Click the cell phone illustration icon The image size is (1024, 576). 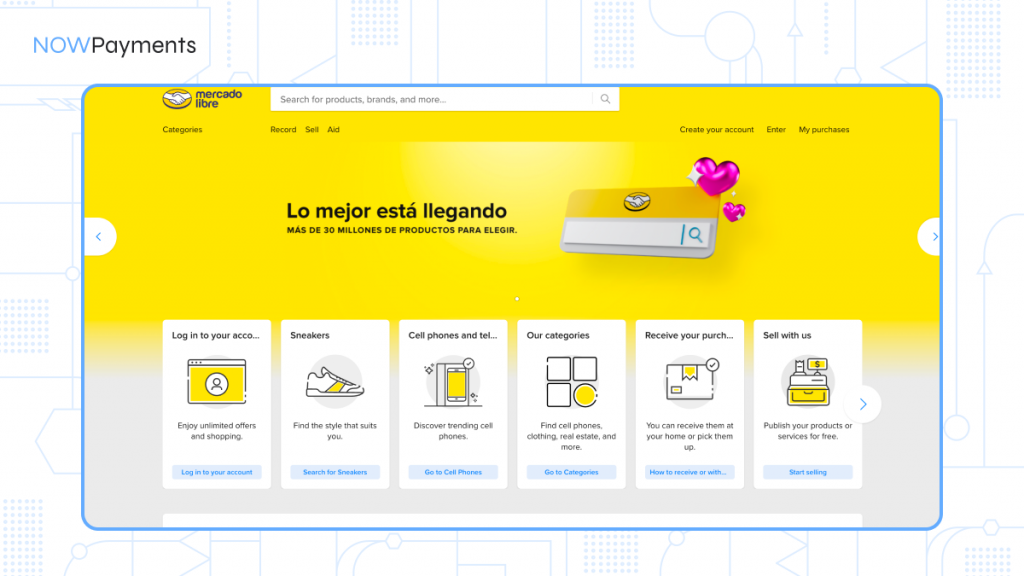[453, 382]
